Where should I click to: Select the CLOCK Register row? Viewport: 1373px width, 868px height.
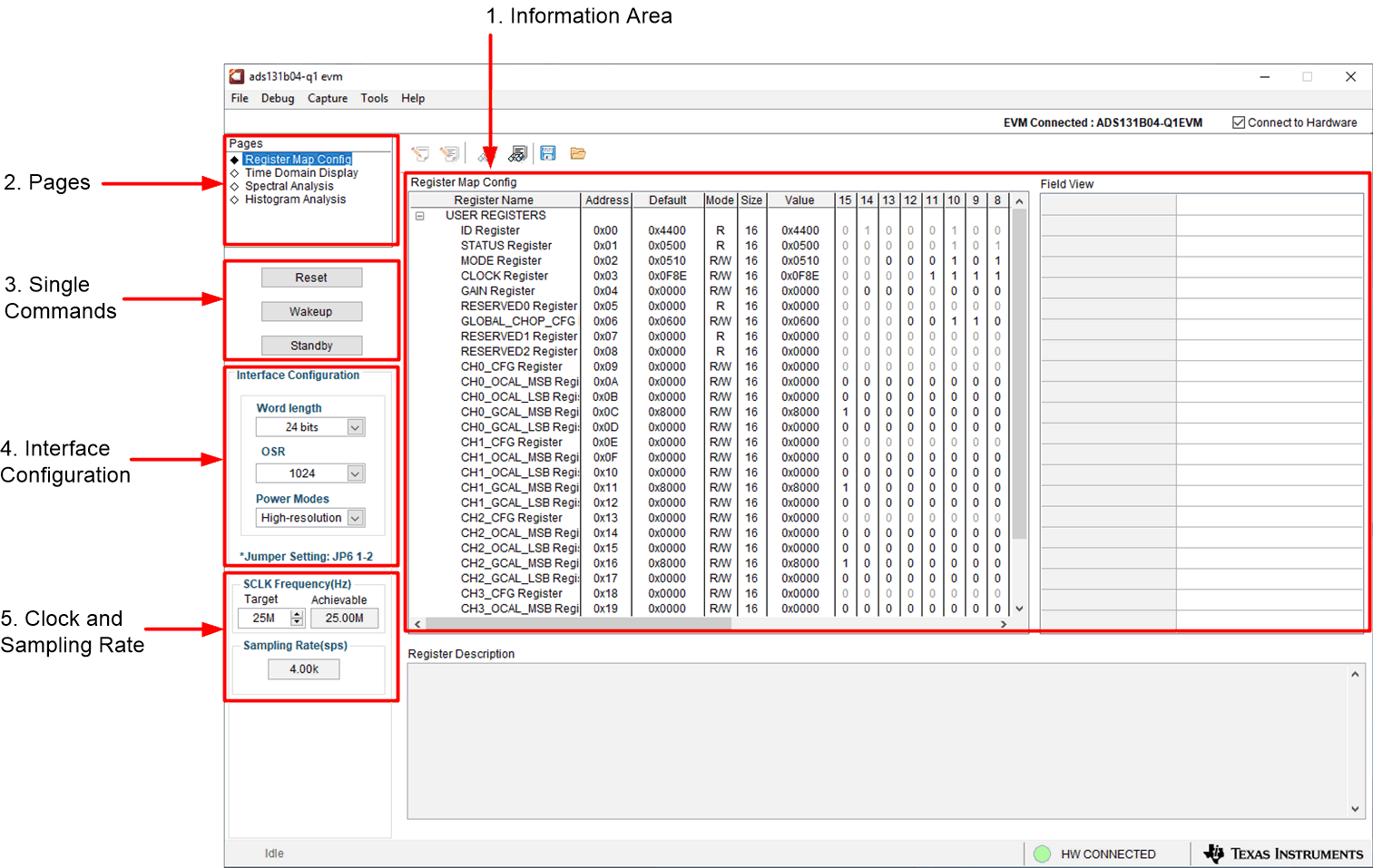coord(505,275)
